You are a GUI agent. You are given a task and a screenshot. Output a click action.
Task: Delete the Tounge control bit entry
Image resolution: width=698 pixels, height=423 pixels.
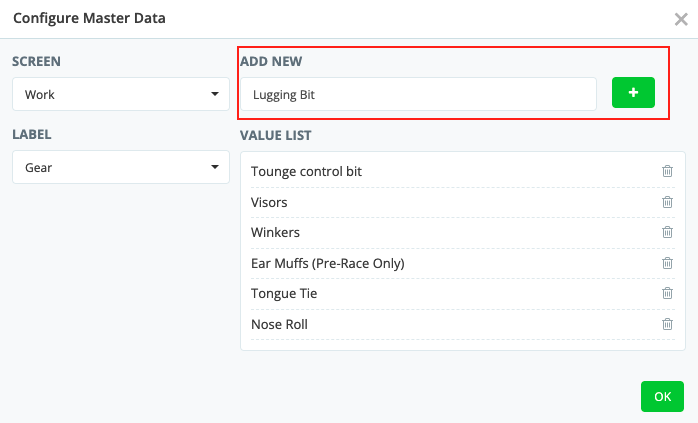coord(667,171)
